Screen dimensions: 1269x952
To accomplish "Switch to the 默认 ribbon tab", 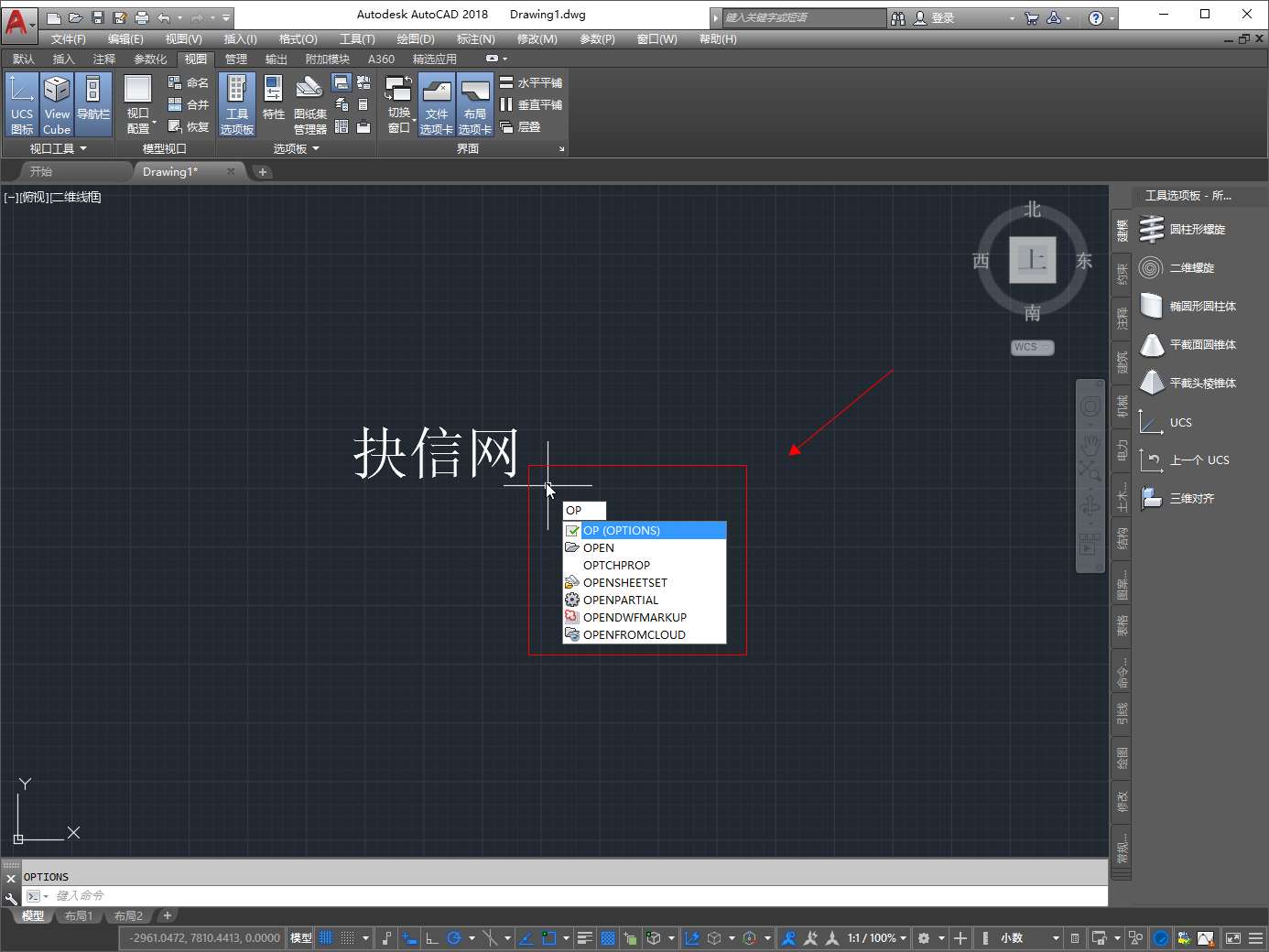I will tap(24, 59).
